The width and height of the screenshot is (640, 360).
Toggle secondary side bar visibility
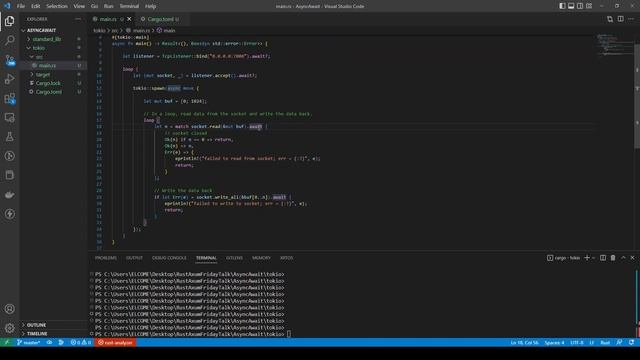coord(580,6)
